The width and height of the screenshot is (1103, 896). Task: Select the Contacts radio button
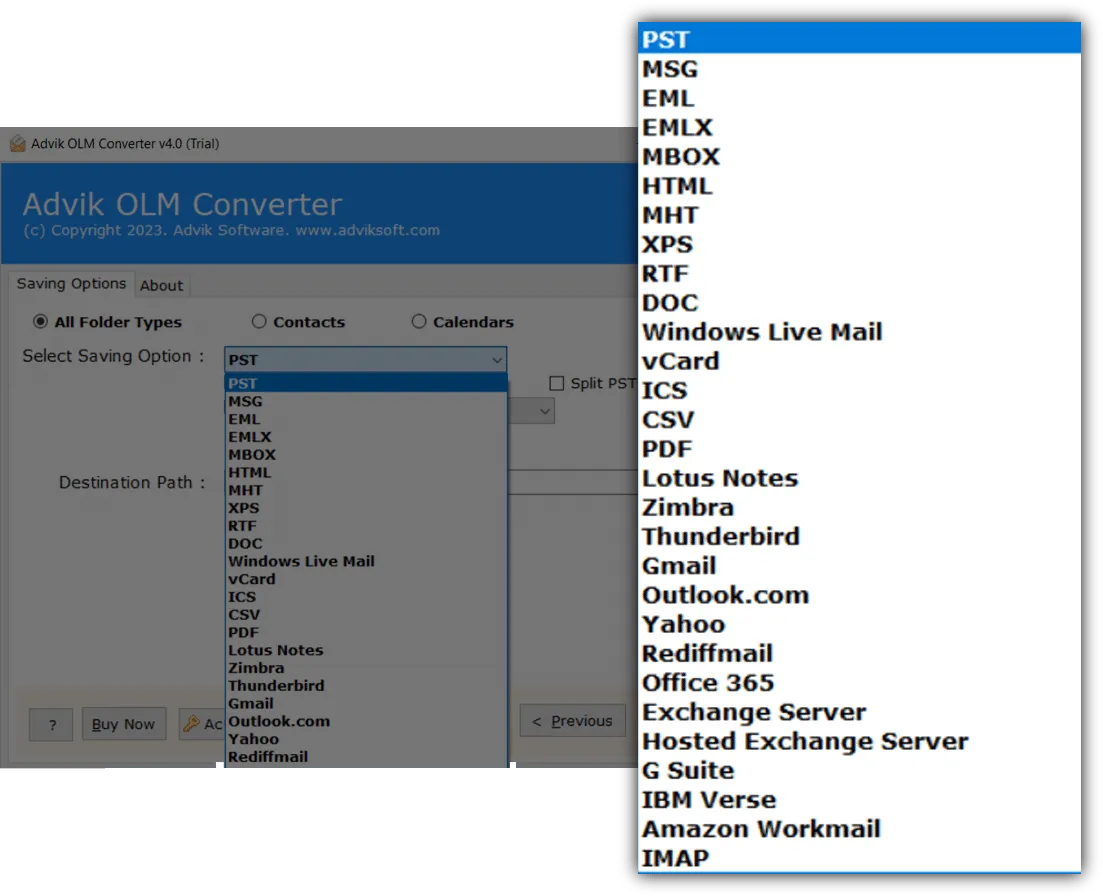tap(259, 322)
